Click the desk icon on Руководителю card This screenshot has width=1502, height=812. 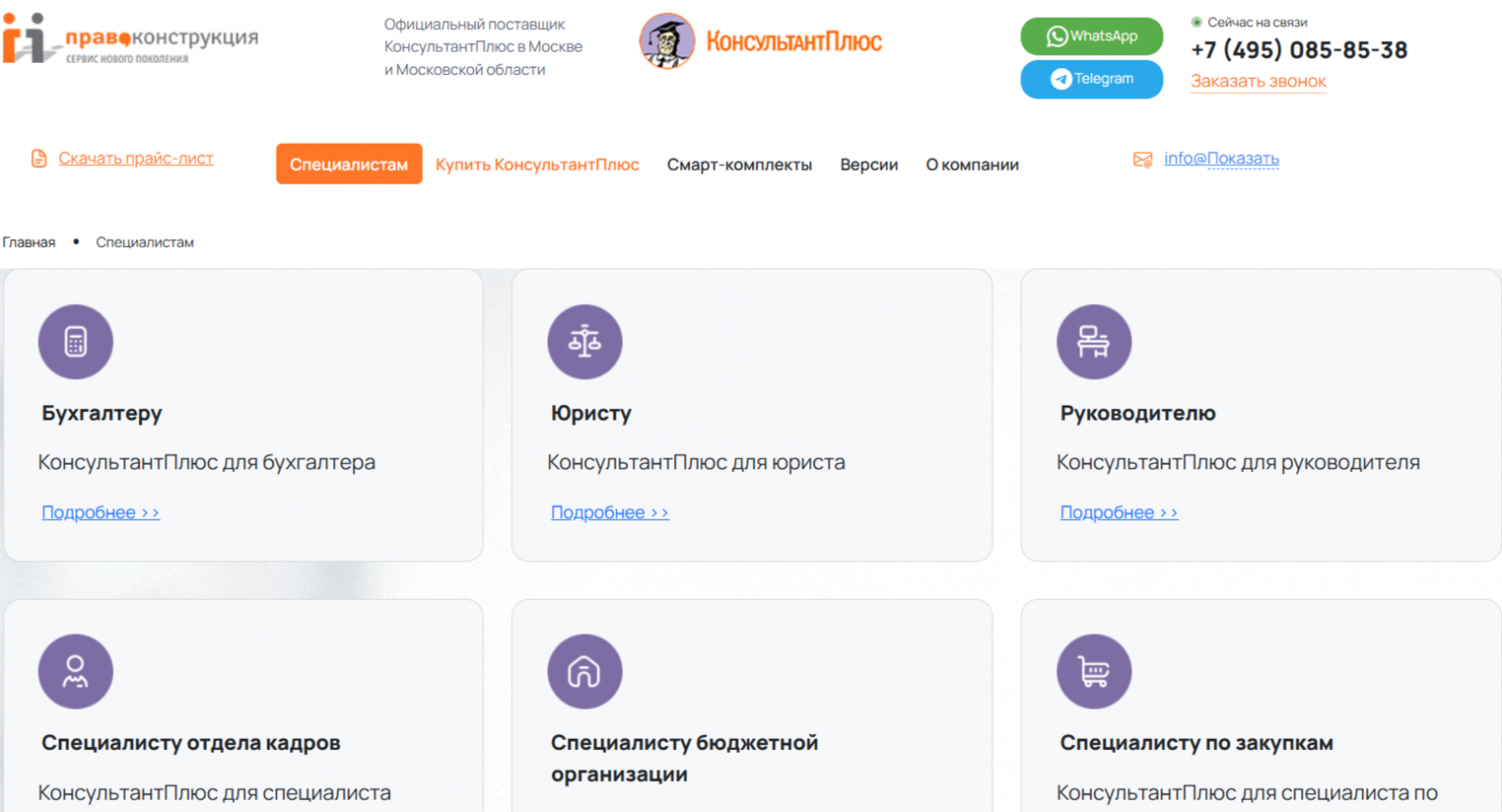click(1095, 342)
